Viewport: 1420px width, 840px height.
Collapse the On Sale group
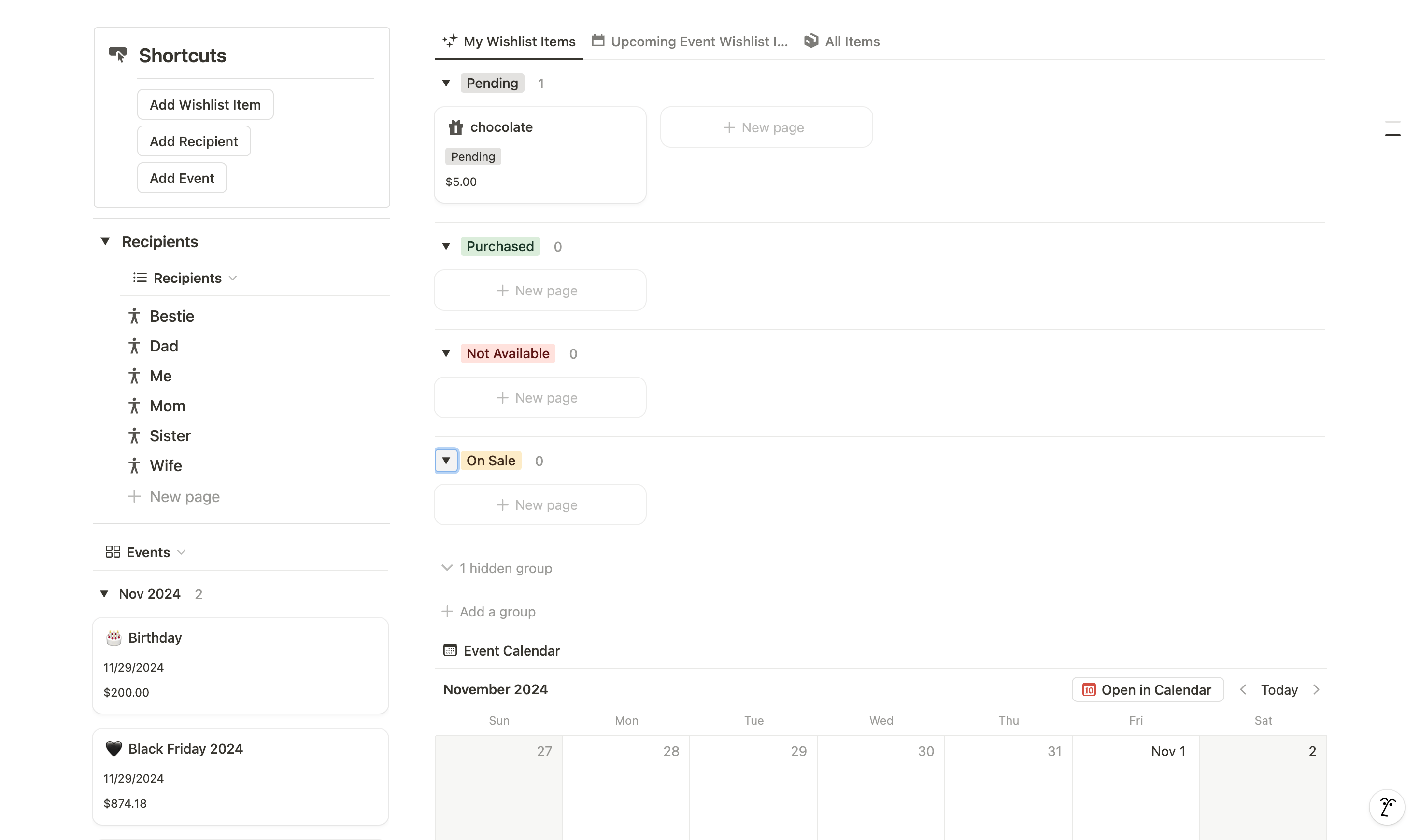click(x=446, y=461)
